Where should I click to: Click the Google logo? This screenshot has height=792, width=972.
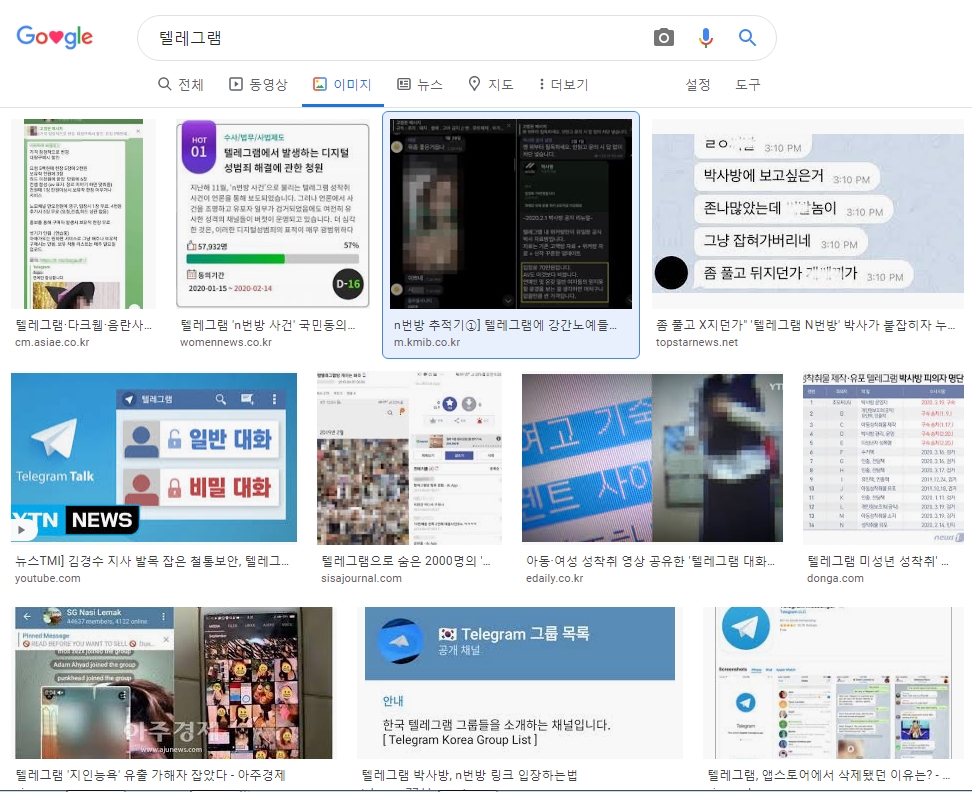[55, 37]
